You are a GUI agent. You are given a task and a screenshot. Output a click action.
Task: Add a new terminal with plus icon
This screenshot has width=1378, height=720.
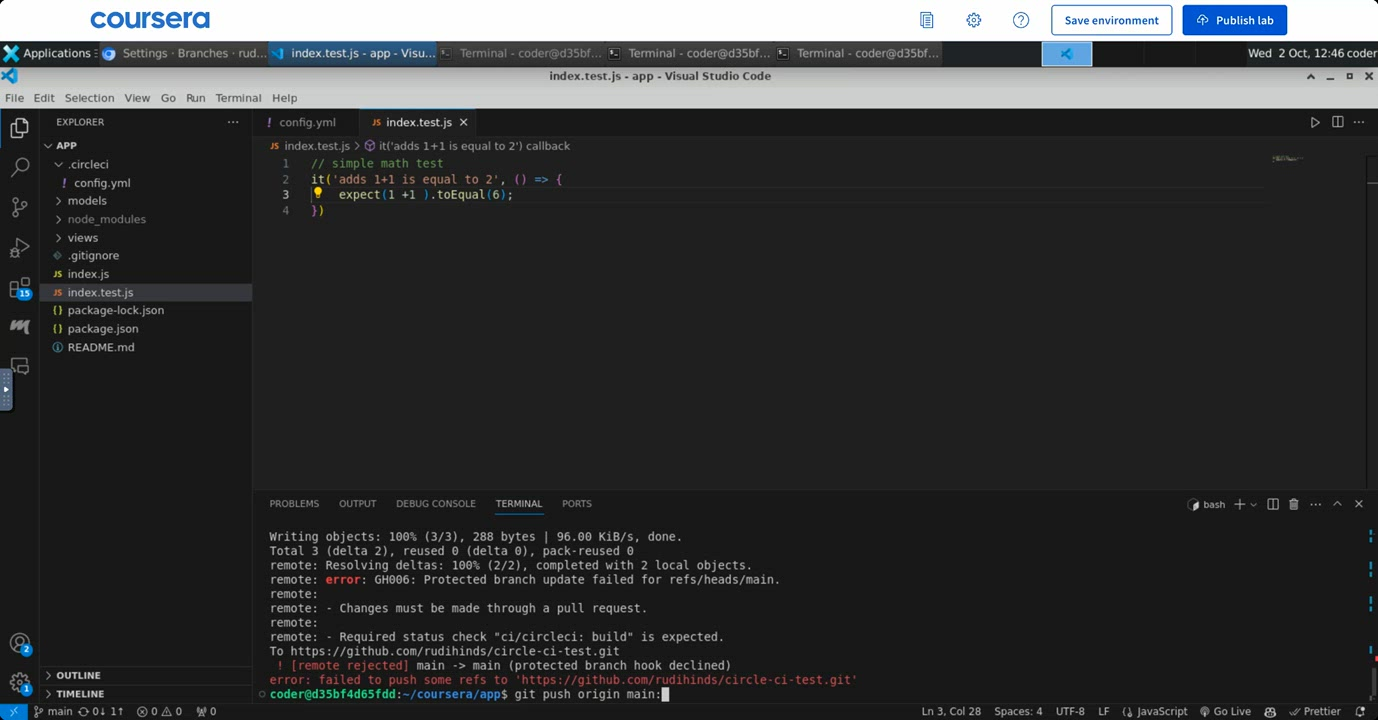point(1240,504)
